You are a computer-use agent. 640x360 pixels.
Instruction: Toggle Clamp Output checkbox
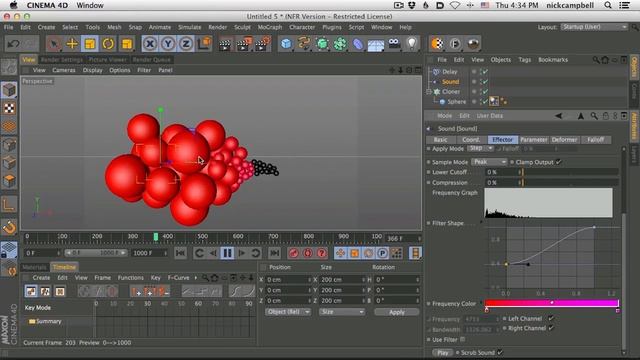tap(558, 162)
